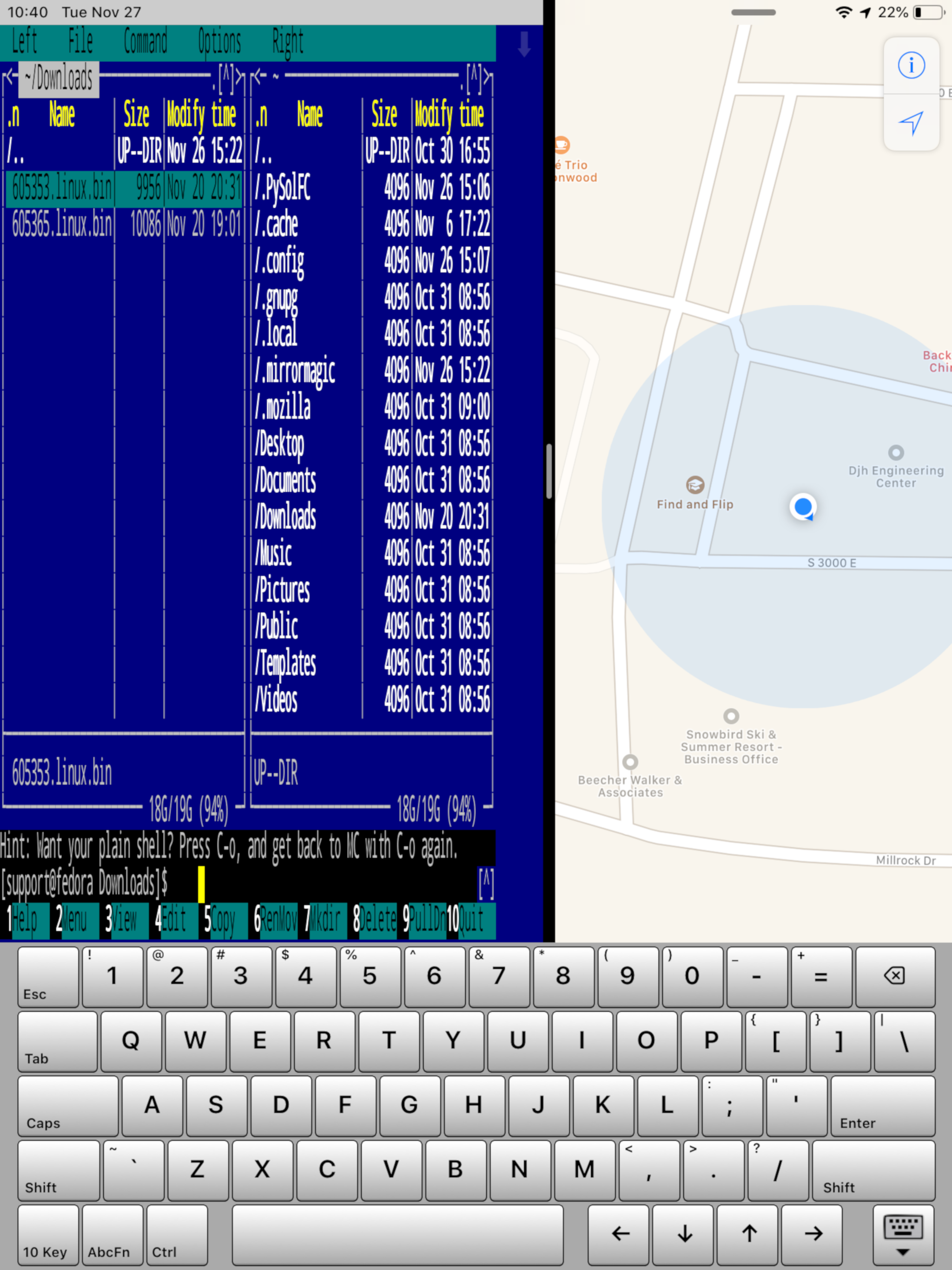Screen dimensions: 952x1270
Task: Hide the keyboard with the dismiss key
Action: click(903, 1235)
